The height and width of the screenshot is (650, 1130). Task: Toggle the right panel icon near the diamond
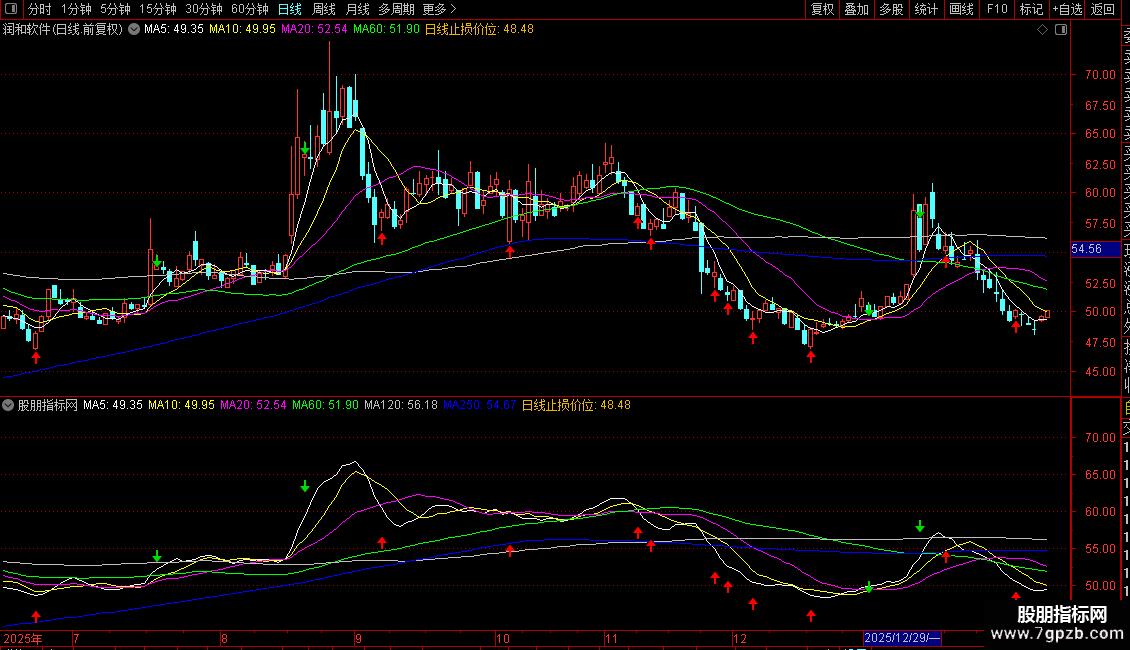pyautogui.click(x=1060, y=30)
